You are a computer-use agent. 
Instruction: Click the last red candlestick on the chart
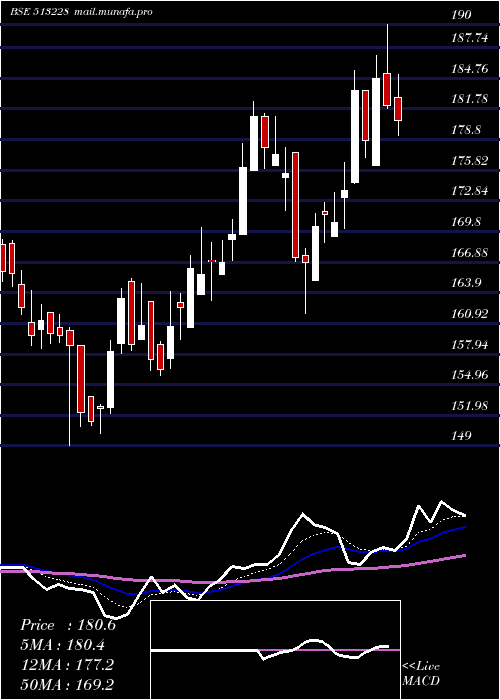pyautogui.click(x=398, y=108)
